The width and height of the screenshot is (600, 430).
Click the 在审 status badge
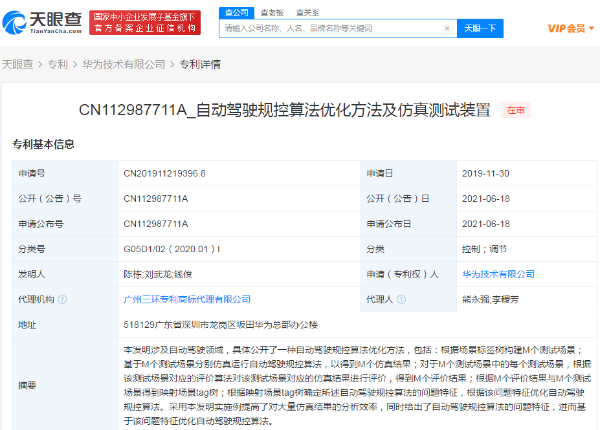(516, 110)
